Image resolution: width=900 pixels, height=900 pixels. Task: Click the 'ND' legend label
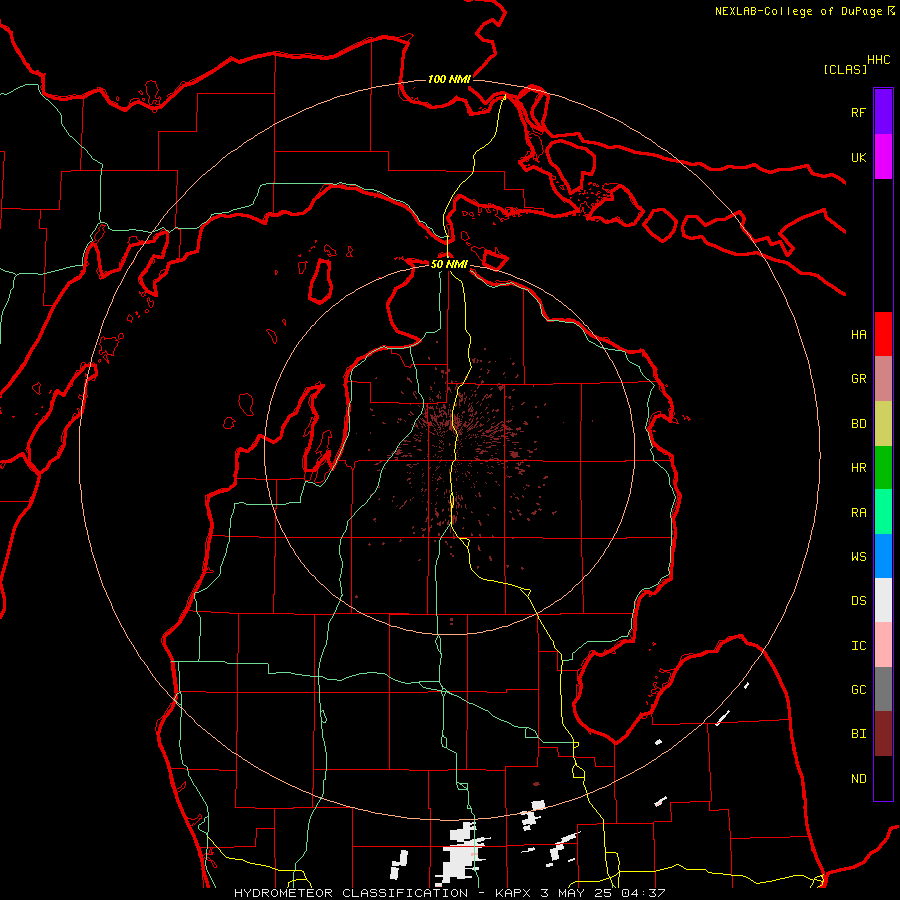coord(858,779)
